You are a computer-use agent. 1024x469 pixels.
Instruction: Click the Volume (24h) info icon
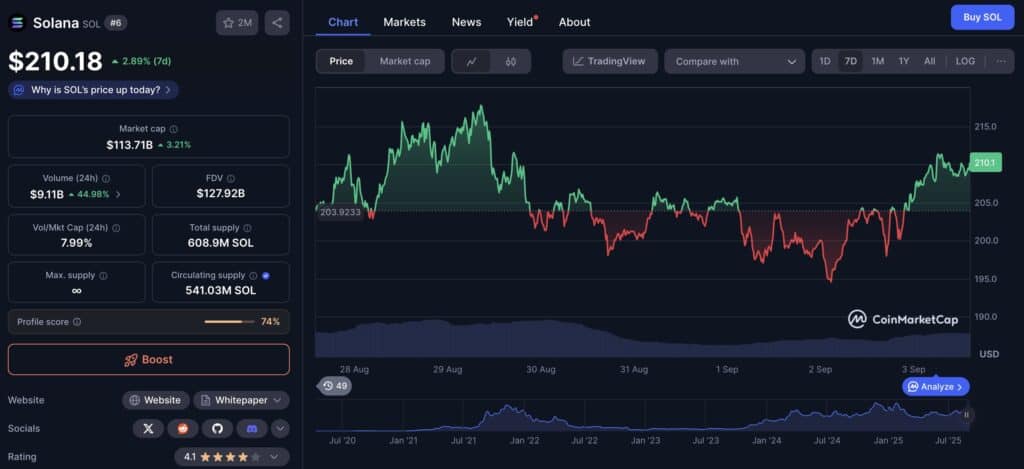tap(106, 178)
